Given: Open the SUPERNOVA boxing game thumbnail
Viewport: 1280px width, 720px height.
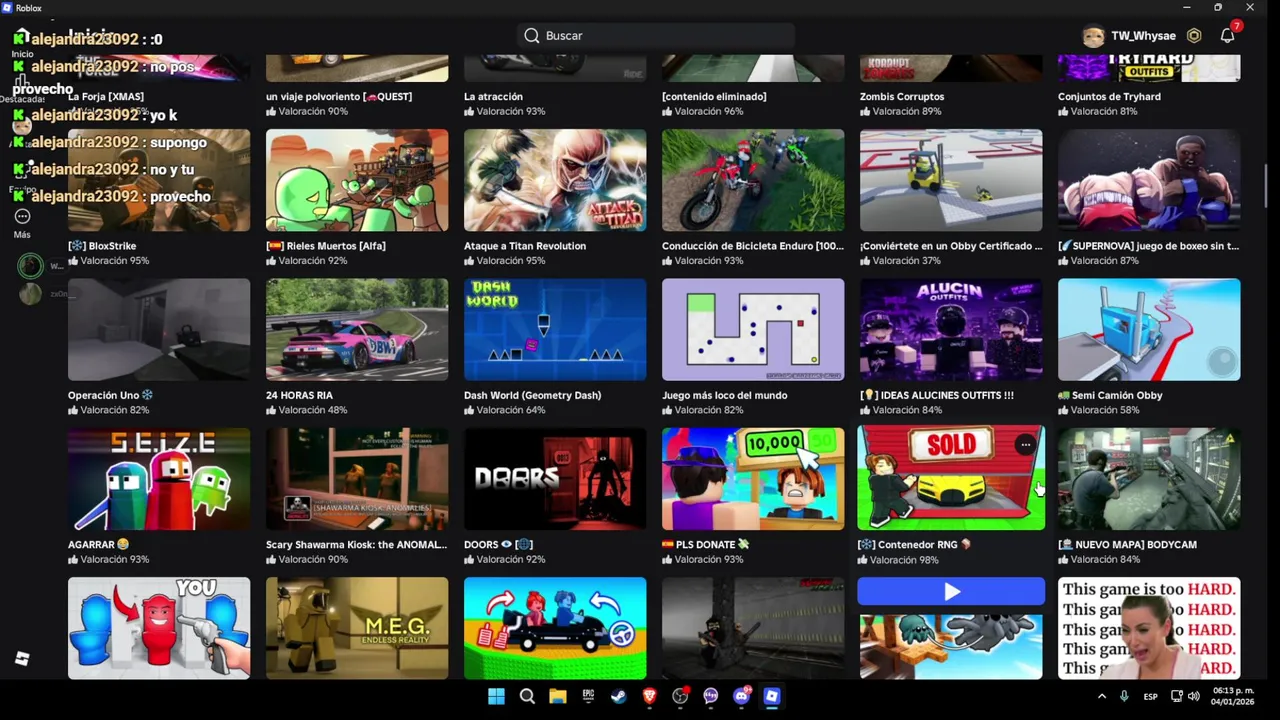Looking at the screenshot, I should pos(1149,180).
